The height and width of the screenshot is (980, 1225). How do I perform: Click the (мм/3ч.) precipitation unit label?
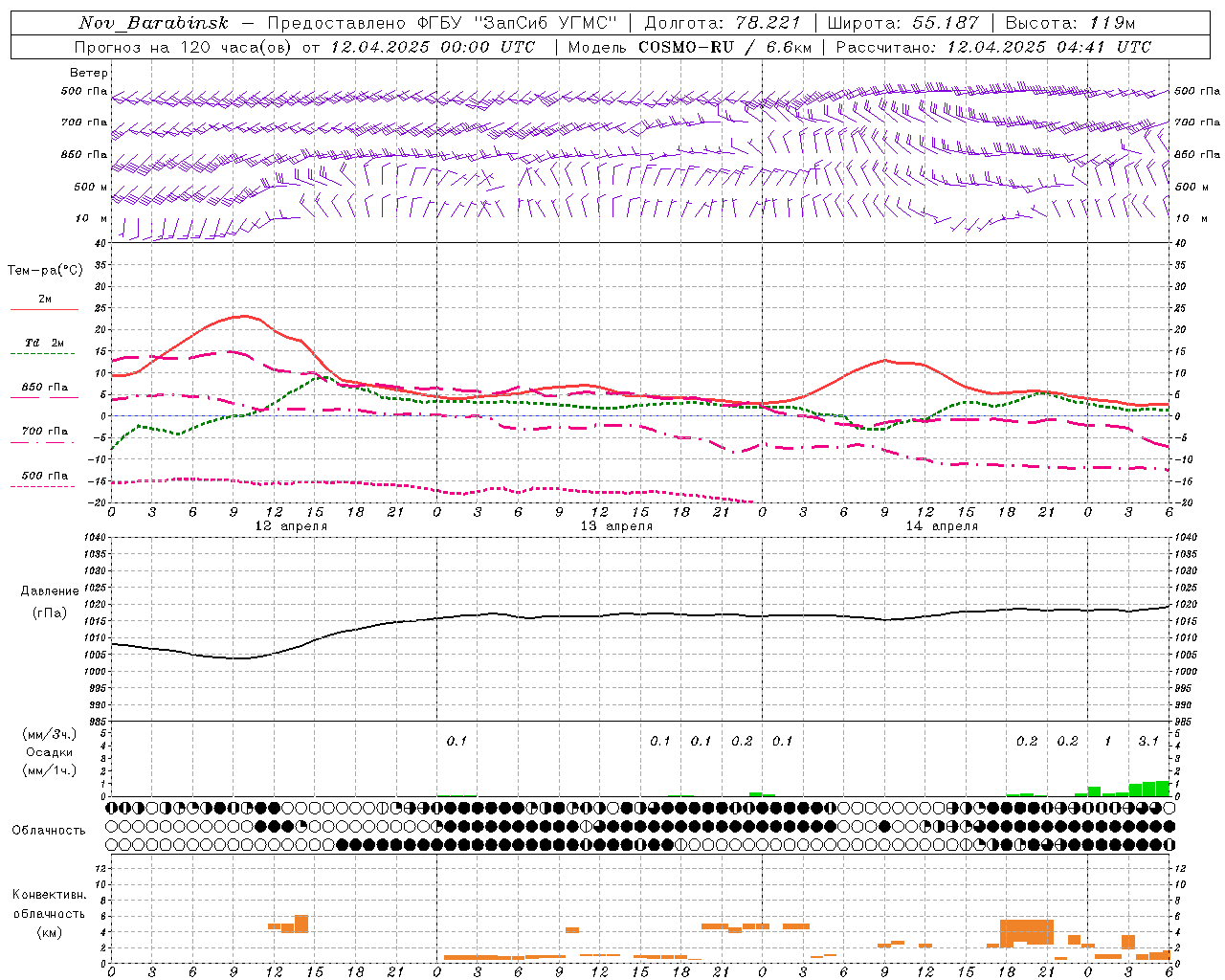pyautogui.click(x=50, y=734)
